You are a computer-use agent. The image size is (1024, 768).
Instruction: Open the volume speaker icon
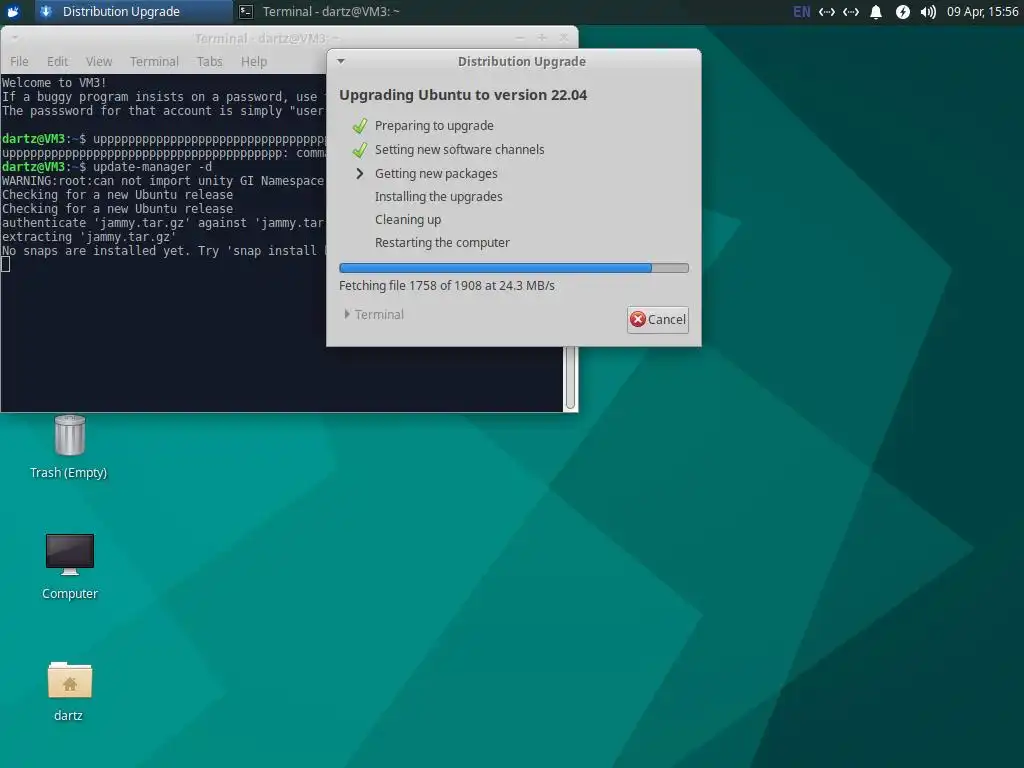pyautogui.click(x=928, y=12)
